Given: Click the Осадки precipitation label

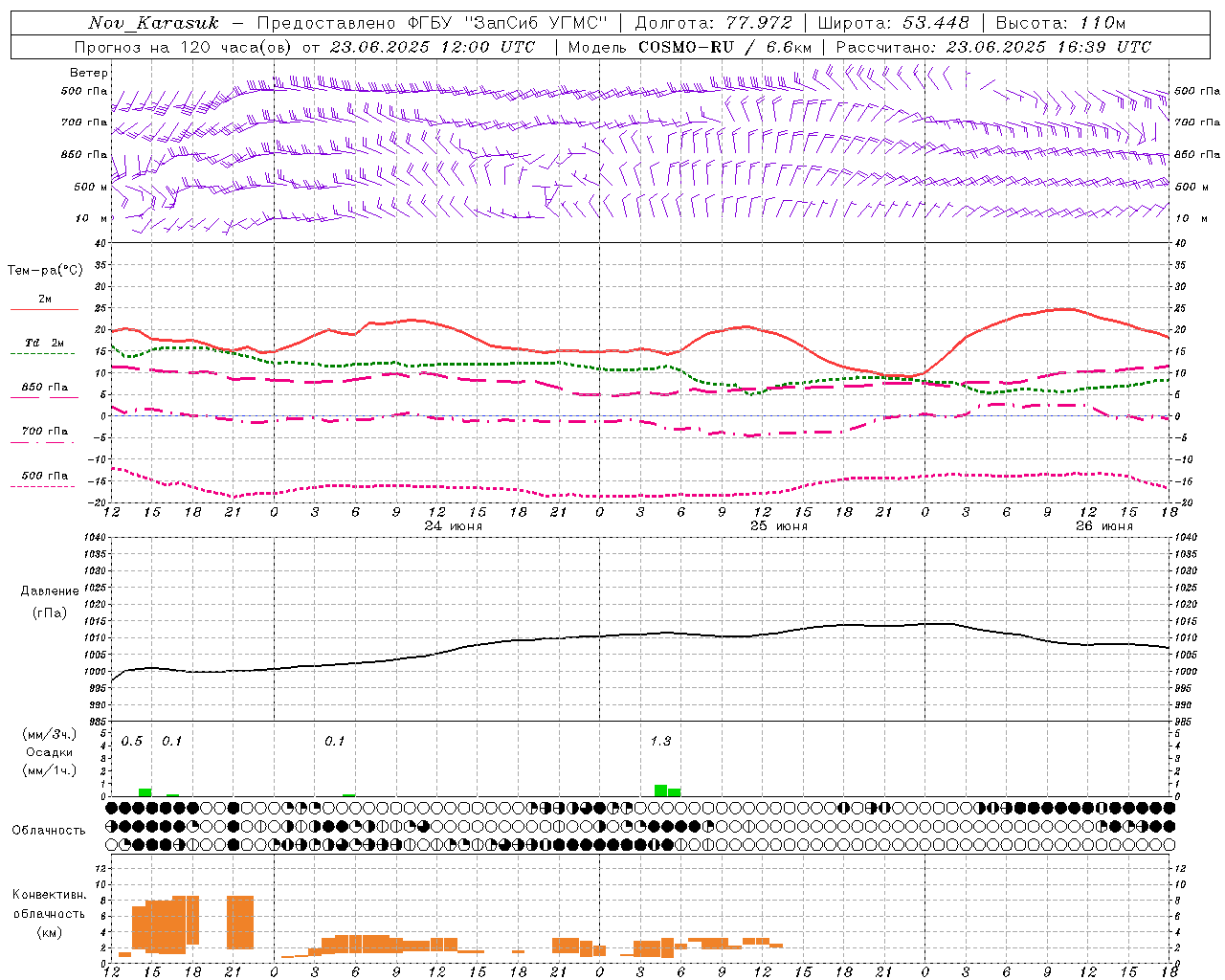Looking at the screenshot, I should tap(48, 752).
